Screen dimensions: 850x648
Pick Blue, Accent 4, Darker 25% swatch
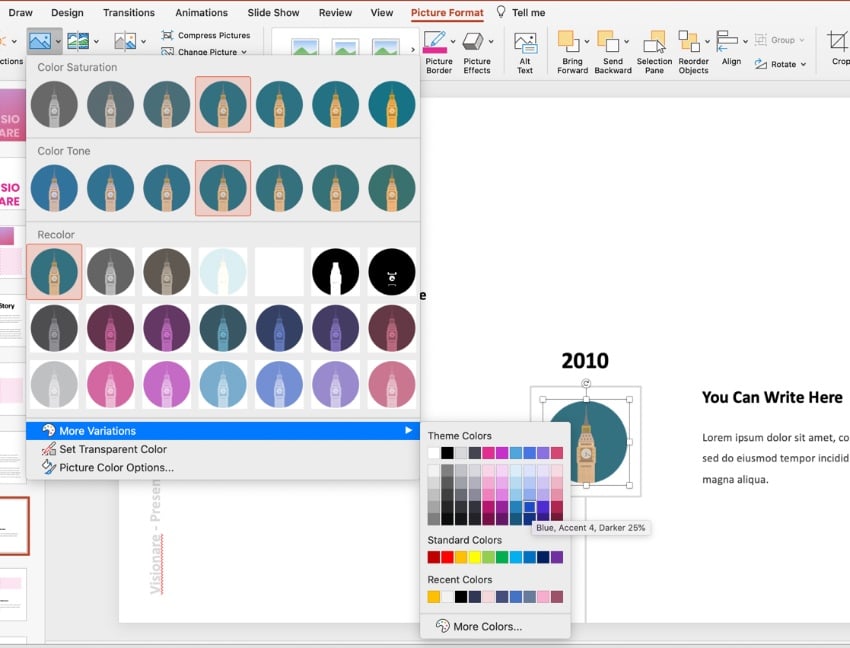tap(530, 507)
